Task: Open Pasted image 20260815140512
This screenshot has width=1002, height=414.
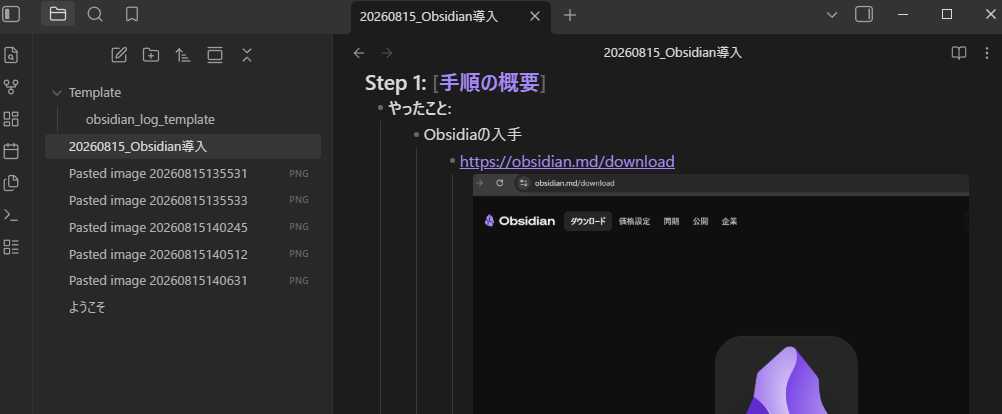Action: click(x=183, y=254)
